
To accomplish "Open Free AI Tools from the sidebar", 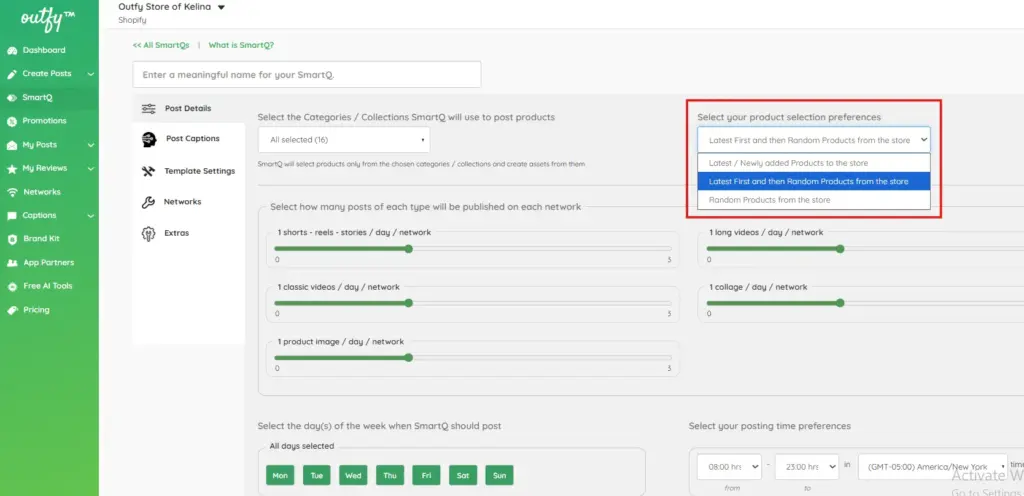I will (48, 286).
